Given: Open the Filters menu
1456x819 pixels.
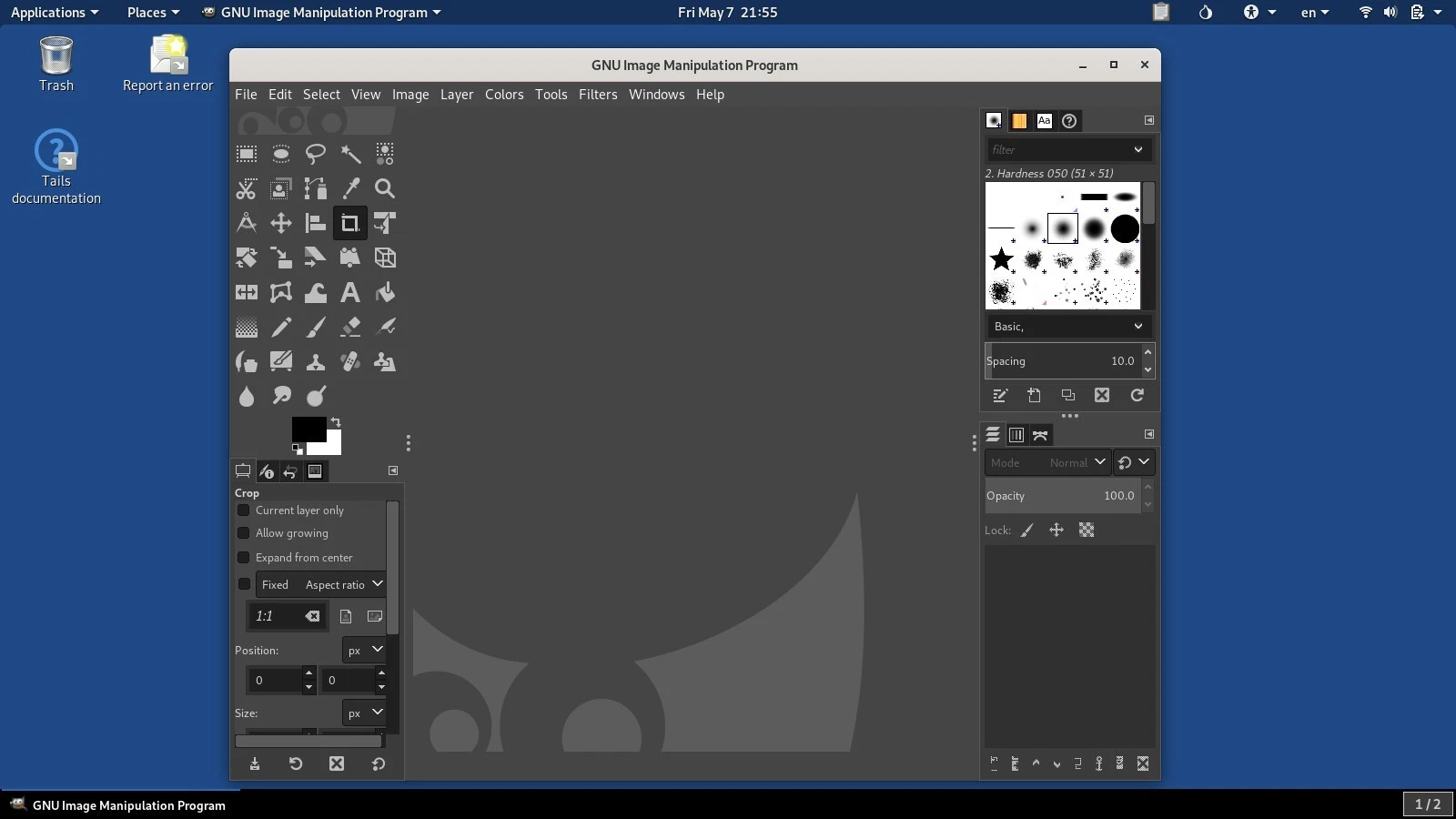Looking at the screenshot, I should (598, 95).
